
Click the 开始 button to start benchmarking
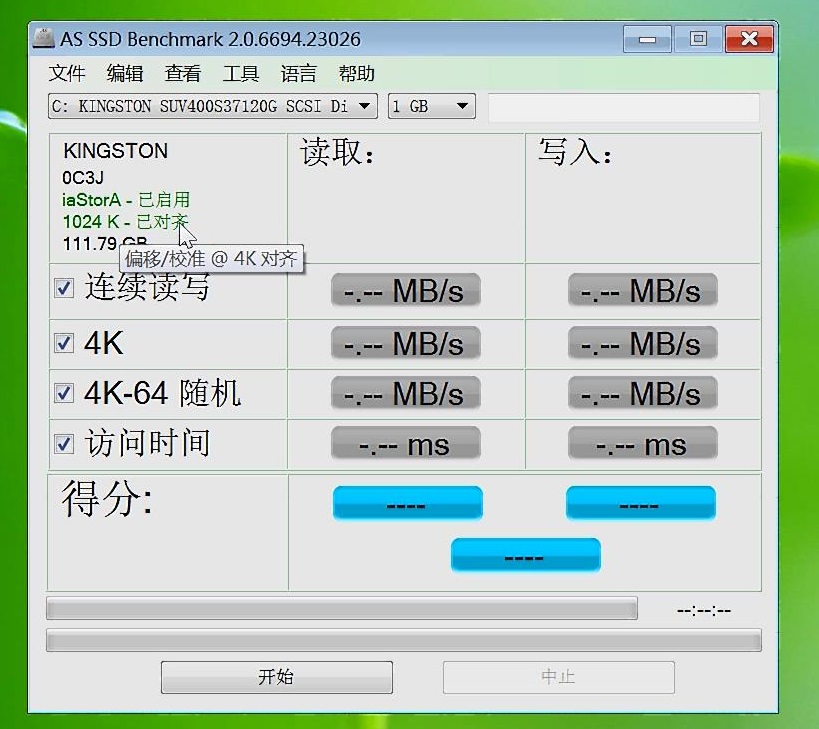[276, 677]
